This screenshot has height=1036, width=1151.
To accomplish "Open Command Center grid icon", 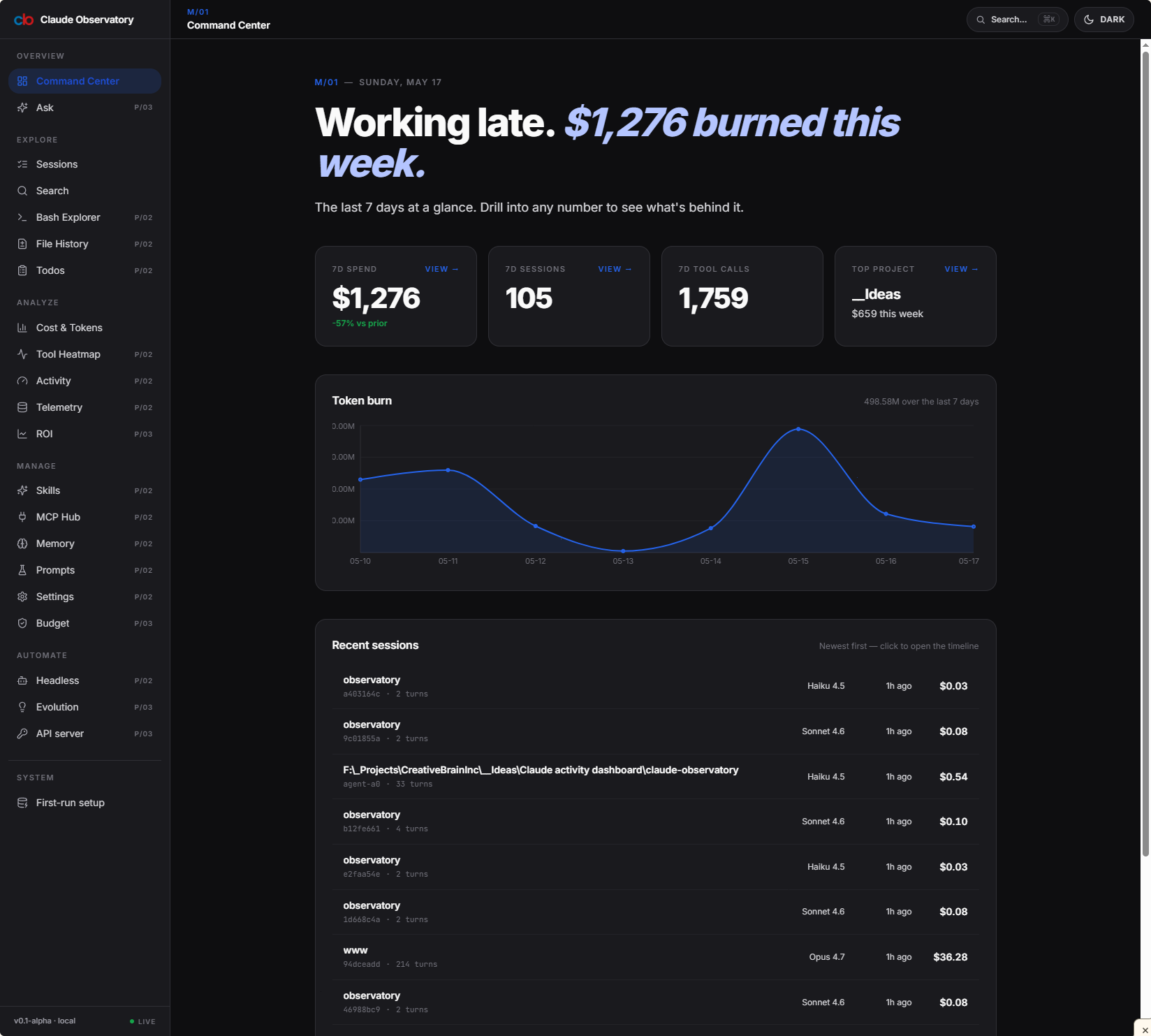I will 22,81.
